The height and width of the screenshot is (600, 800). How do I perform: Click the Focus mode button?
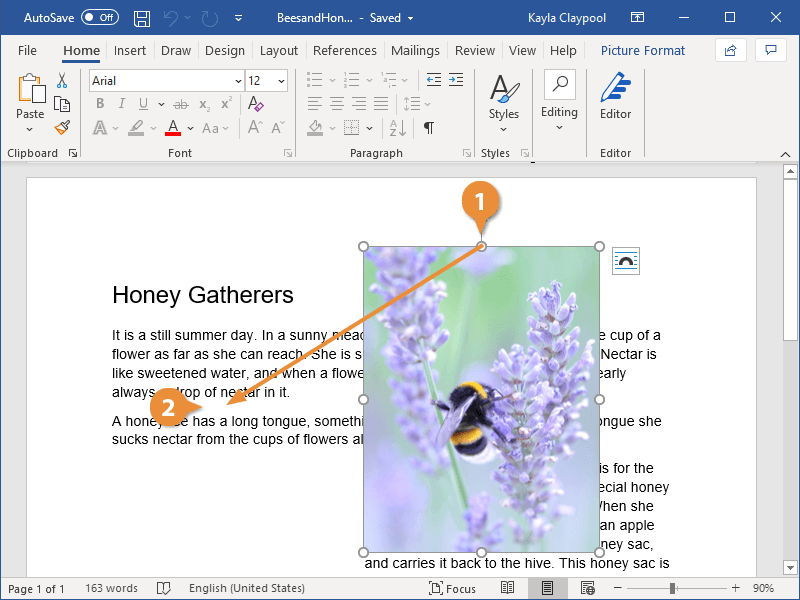[x=452, y=589]
